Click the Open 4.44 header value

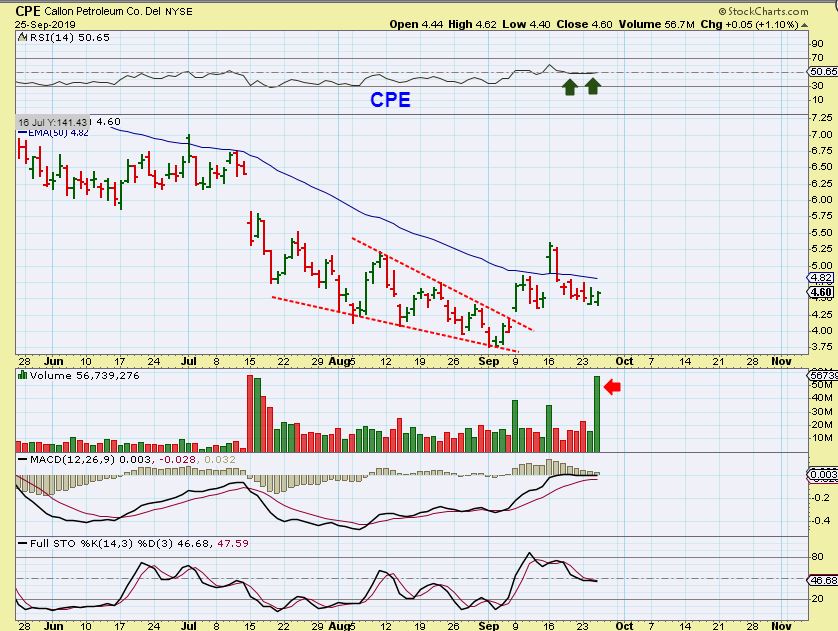(416, 24)
